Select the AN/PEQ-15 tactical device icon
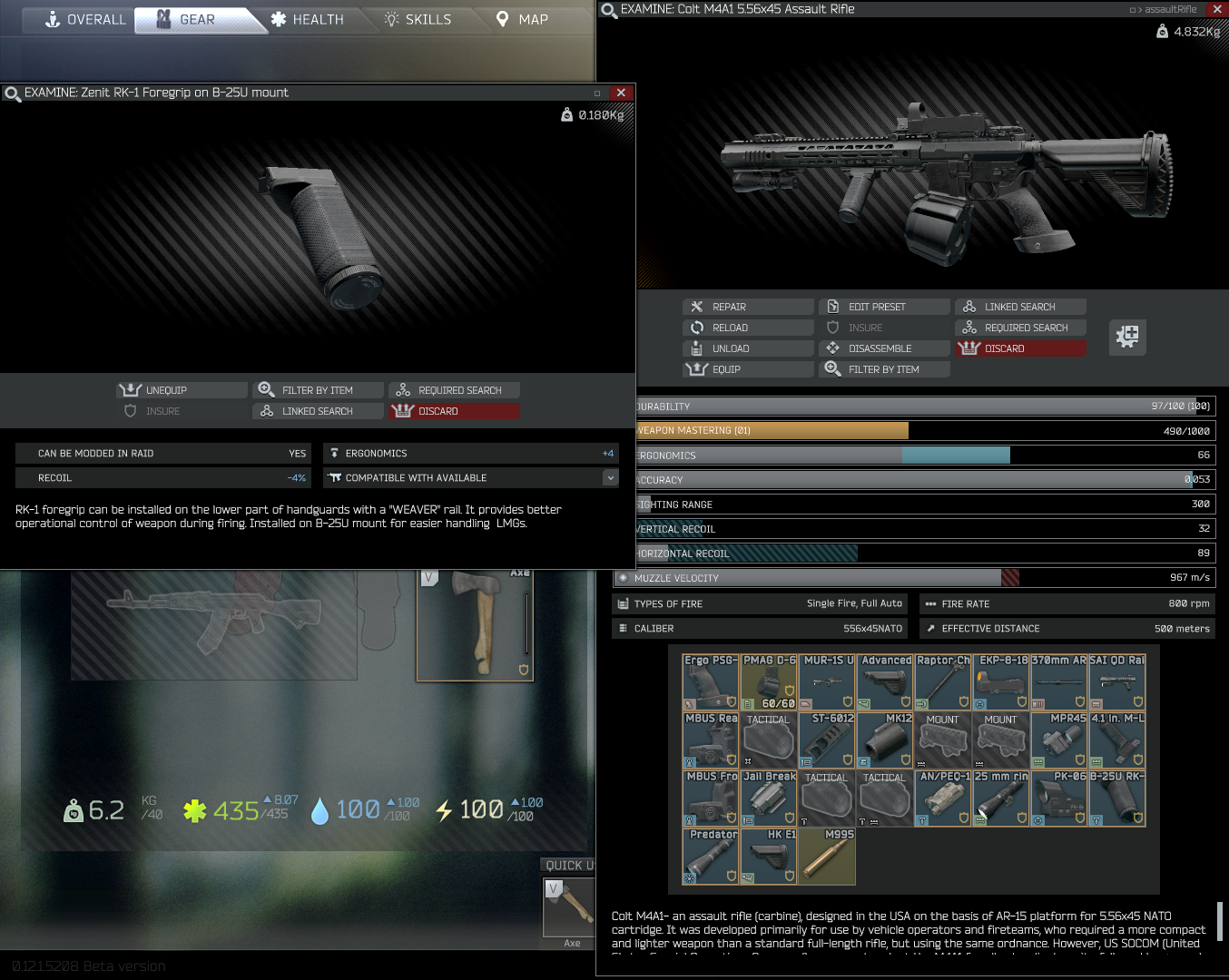1229x980 pixels. tap(943, 799)
